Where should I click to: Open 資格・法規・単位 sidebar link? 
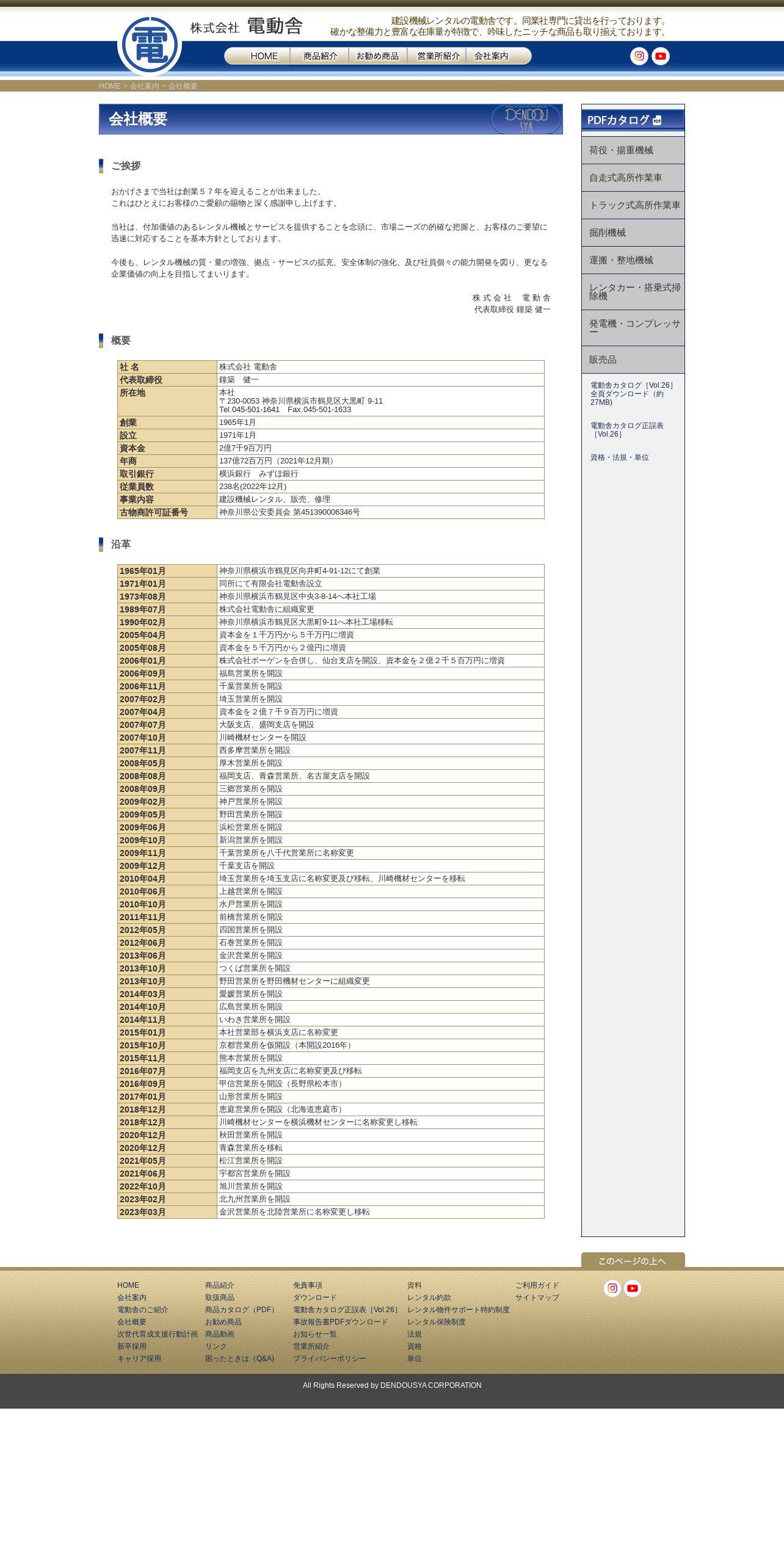[x=620, y=457]
